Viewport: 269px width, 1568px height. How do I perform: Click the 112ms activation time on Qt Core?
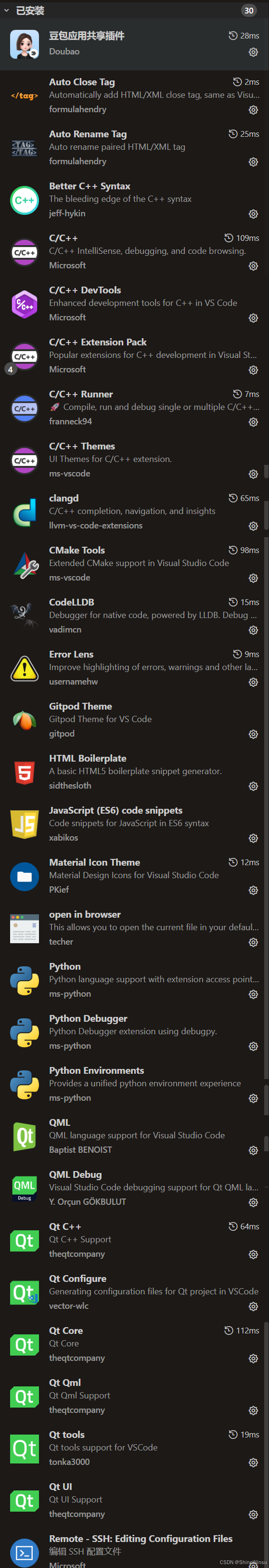[242, 1331]
